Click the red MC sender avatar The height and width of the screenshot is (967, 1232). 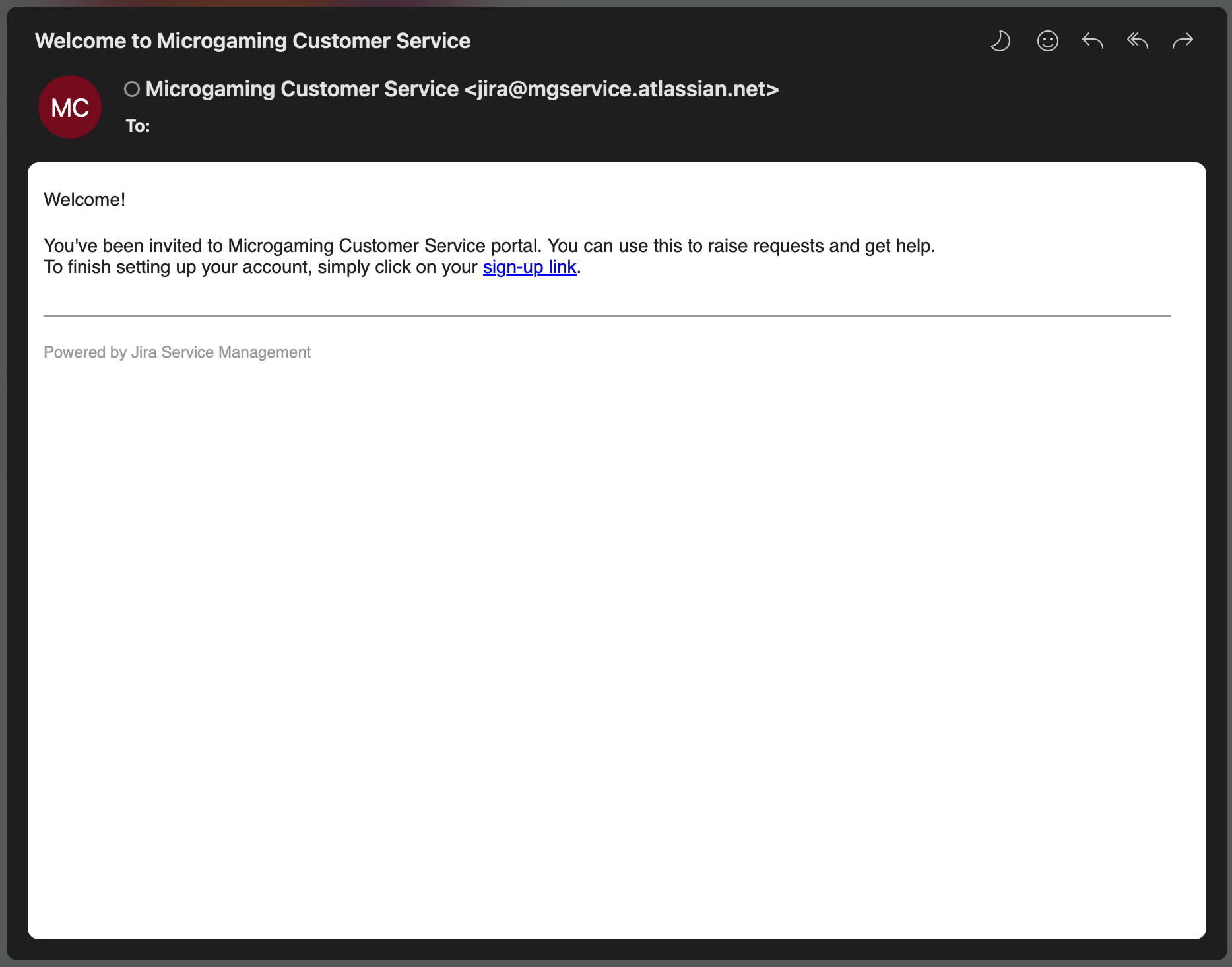click(70, 107)
